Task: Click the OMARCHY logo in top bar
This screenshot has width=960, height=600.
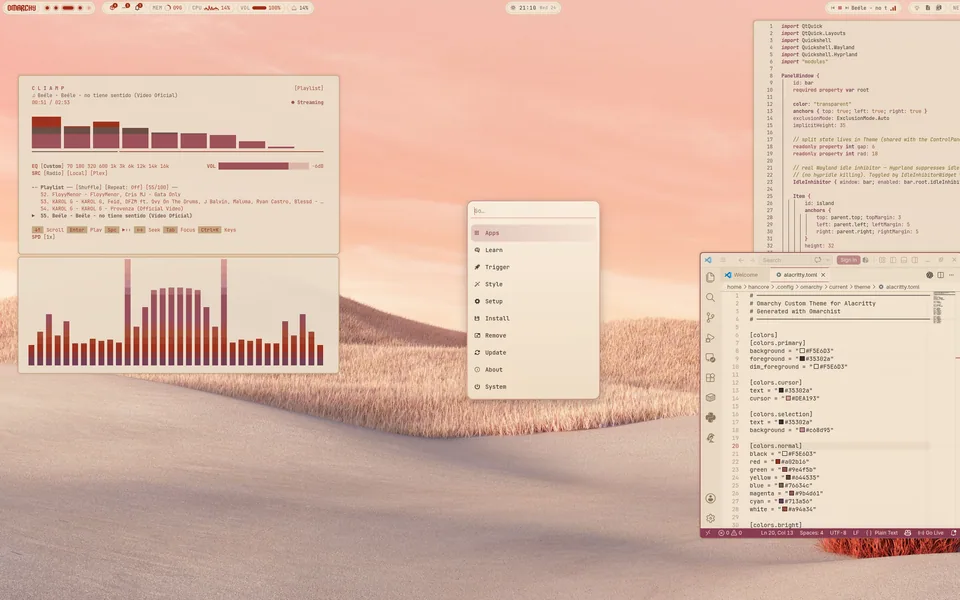Action: pyautogui.click(x=22, y=8)
